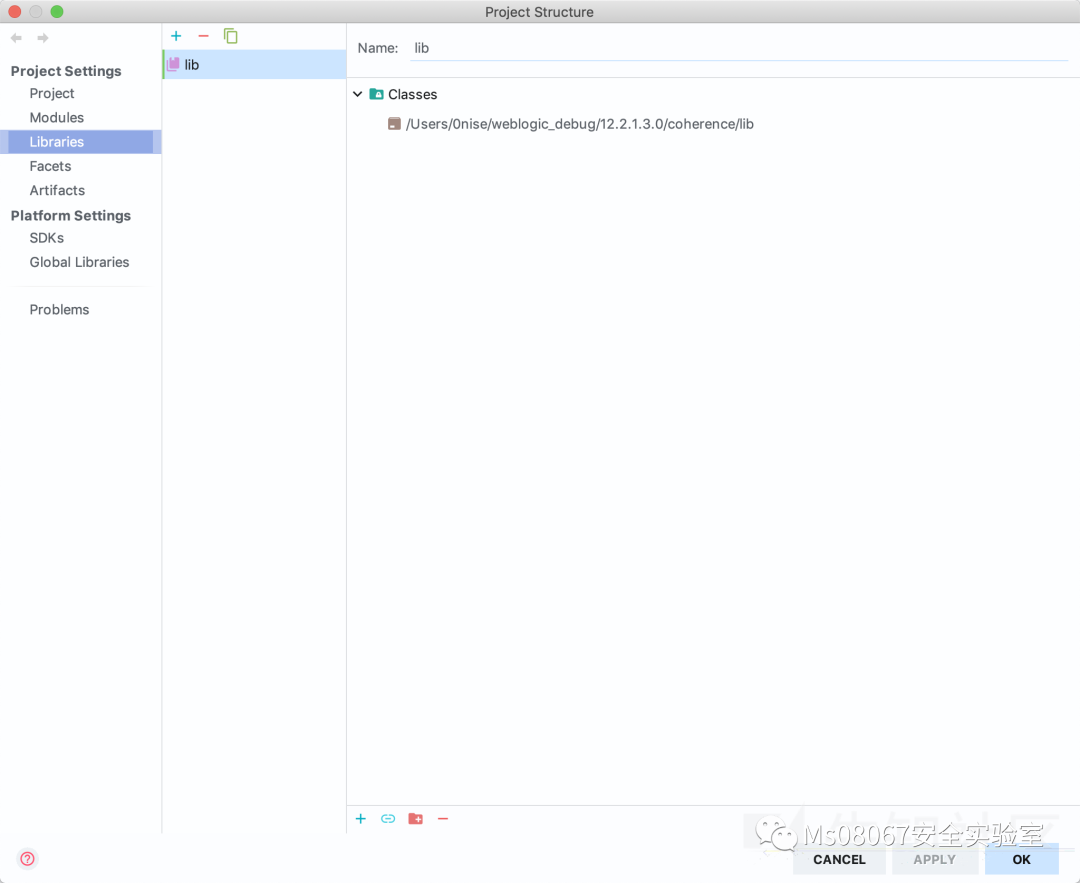This screenshot has height=883, width=1080.
Task: Open Global Libraries settings
Action: [79, 262]
